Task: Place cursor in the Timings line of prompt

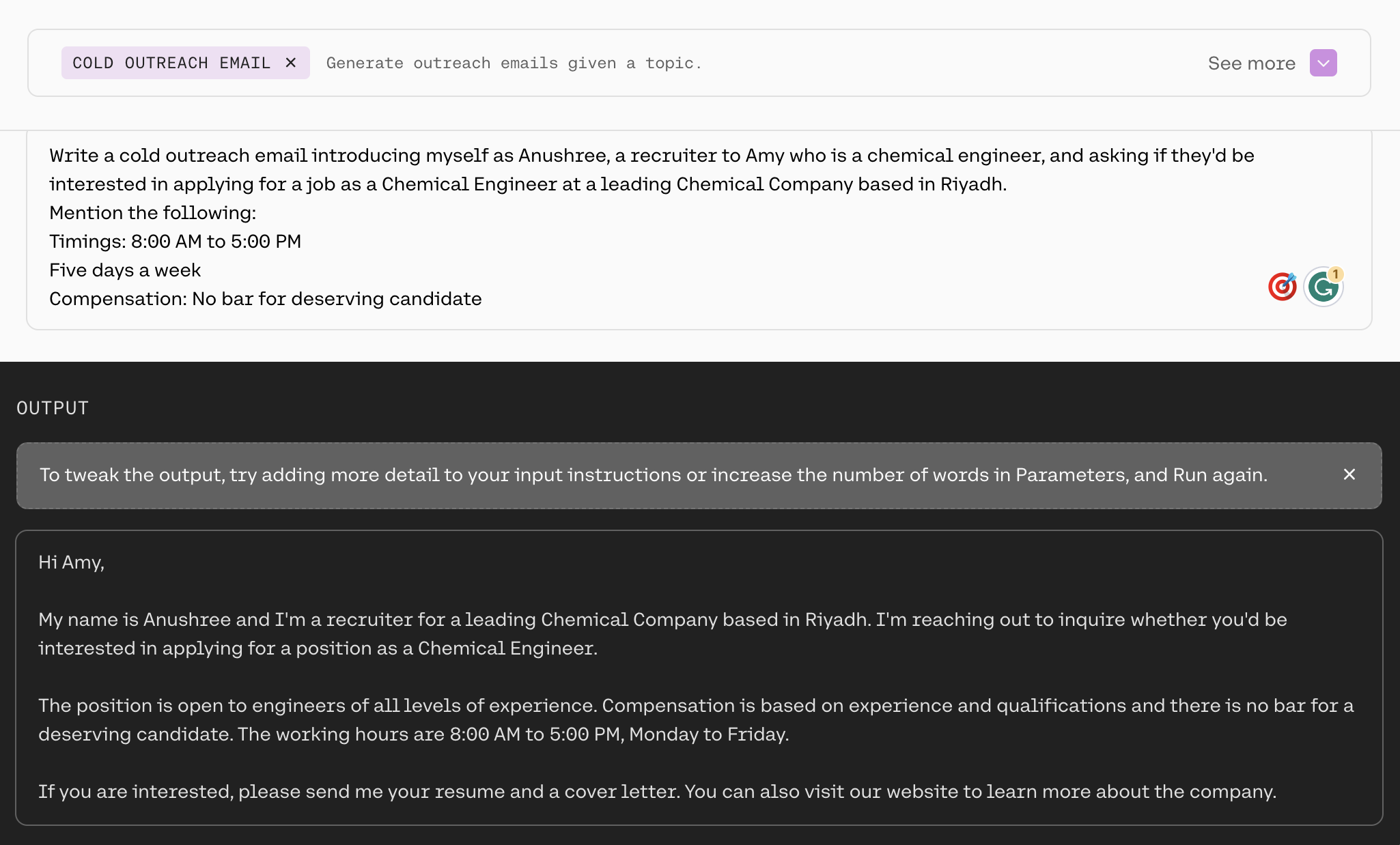Action: 175,242
